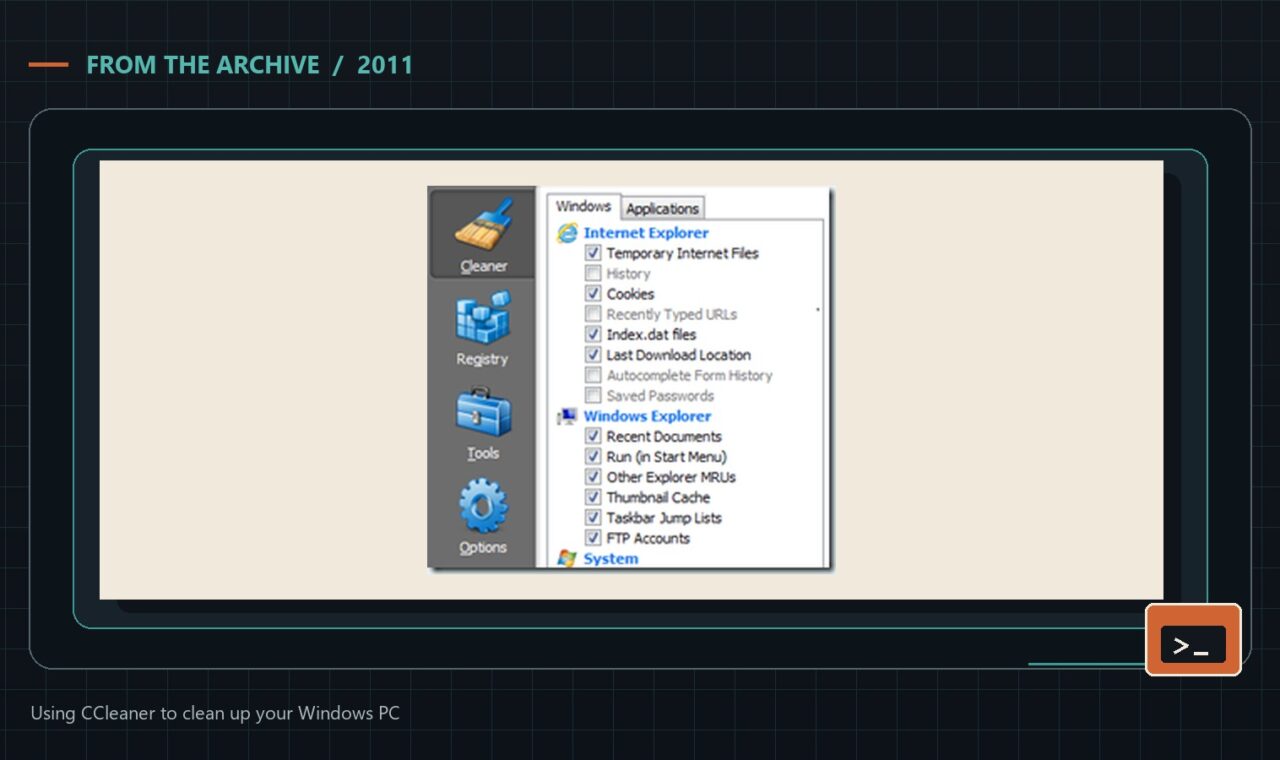The width and height of the screenshot is (1280, 760).
Task: Uncheck Other Explorer MRUs checkbox
Action: 593,477
